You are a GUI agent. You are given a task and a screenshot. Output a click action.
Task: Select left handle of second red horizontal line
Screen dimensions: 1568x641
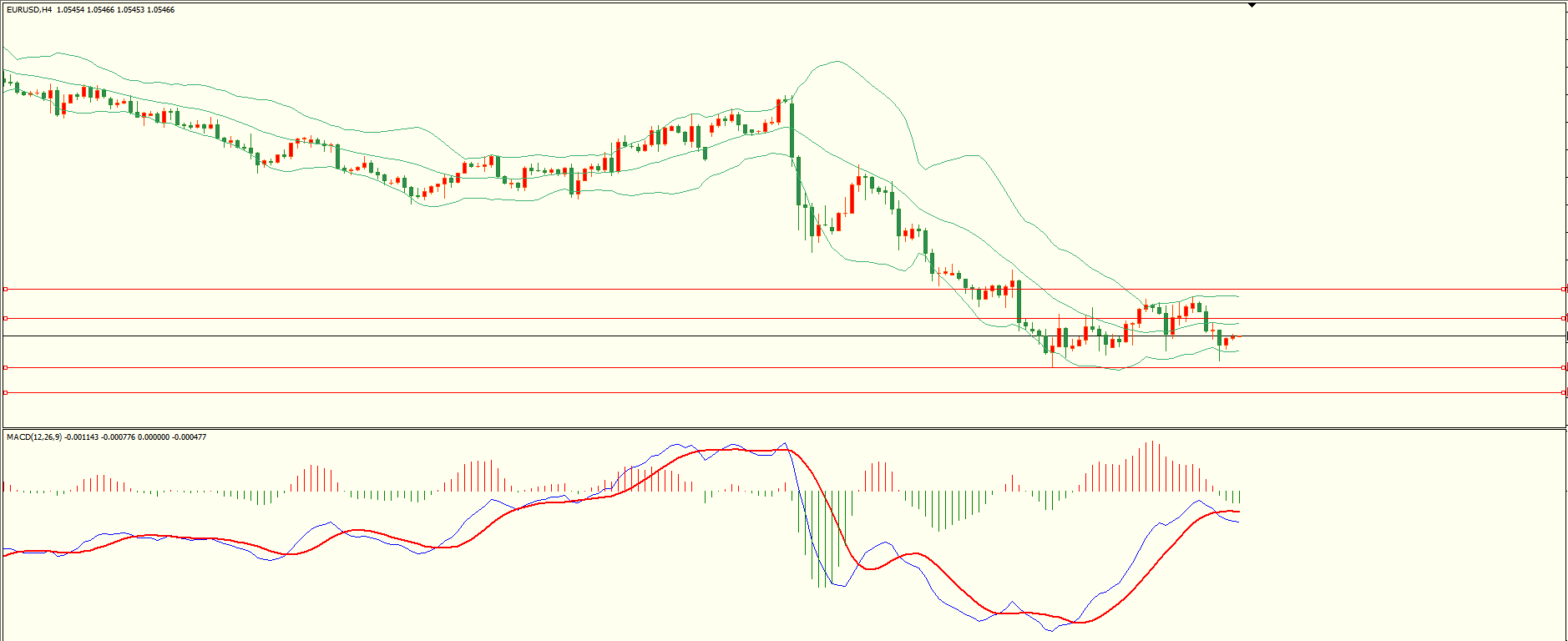5,318
